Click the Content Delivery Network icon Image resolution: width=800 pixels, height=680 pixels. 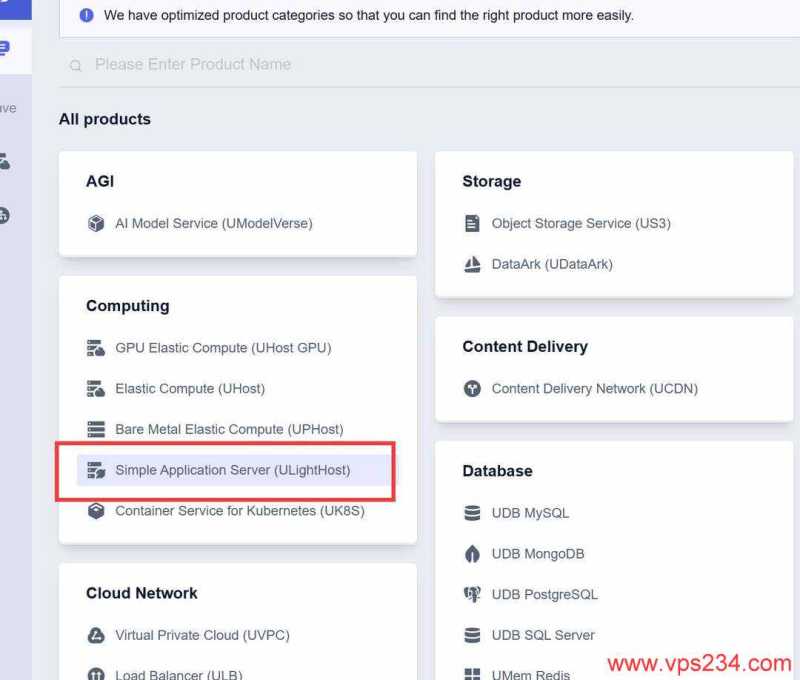pos(473,389)
